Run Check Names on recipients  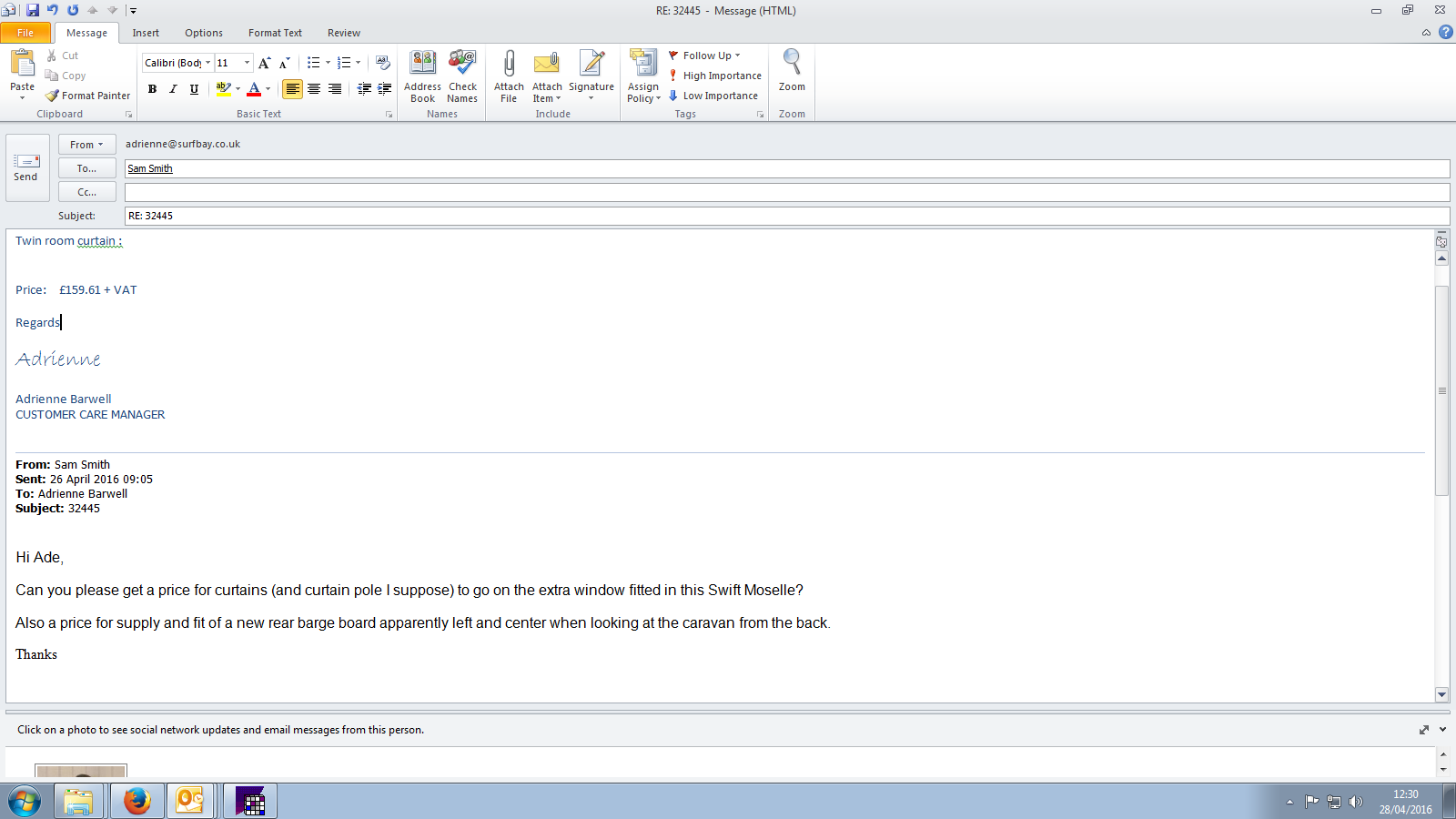pos(462,76)
